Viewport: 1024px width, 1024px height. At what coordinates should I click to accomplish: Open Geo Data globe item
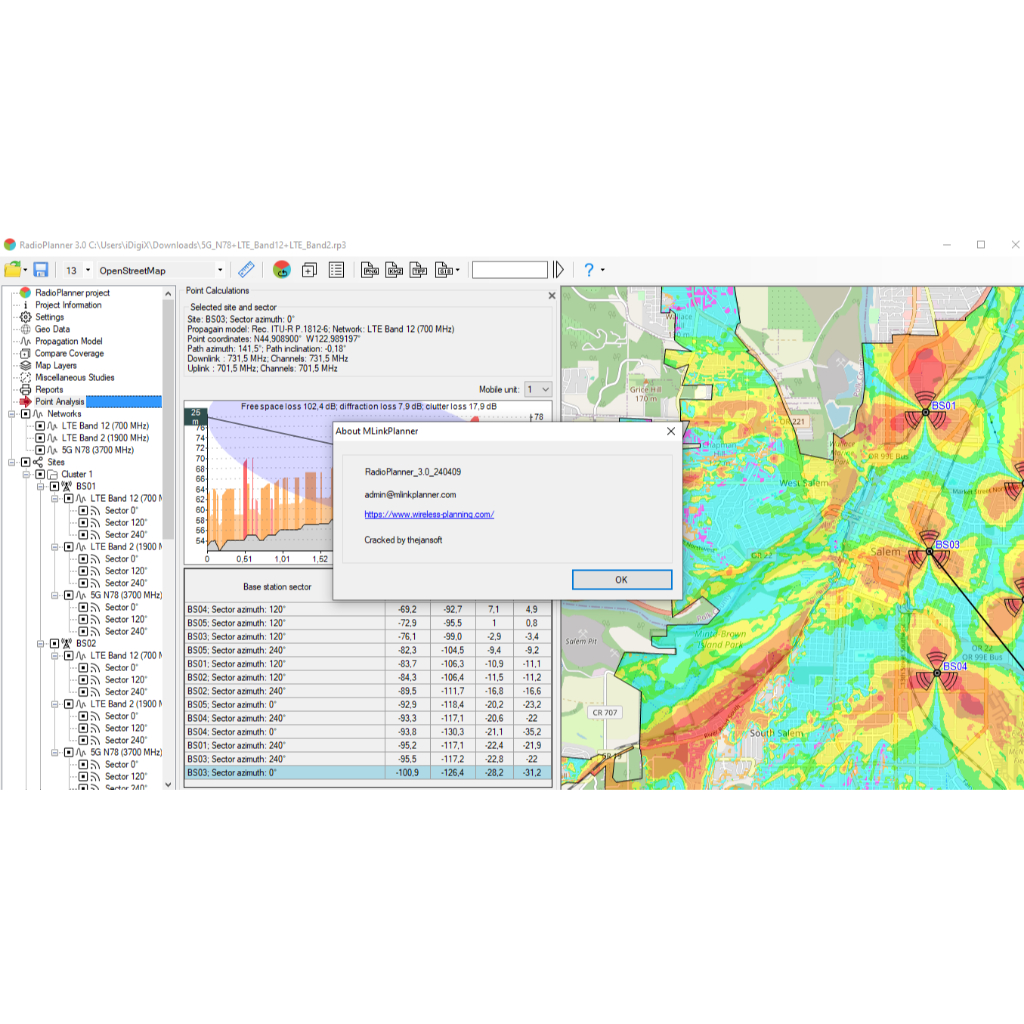click(52, 329)
